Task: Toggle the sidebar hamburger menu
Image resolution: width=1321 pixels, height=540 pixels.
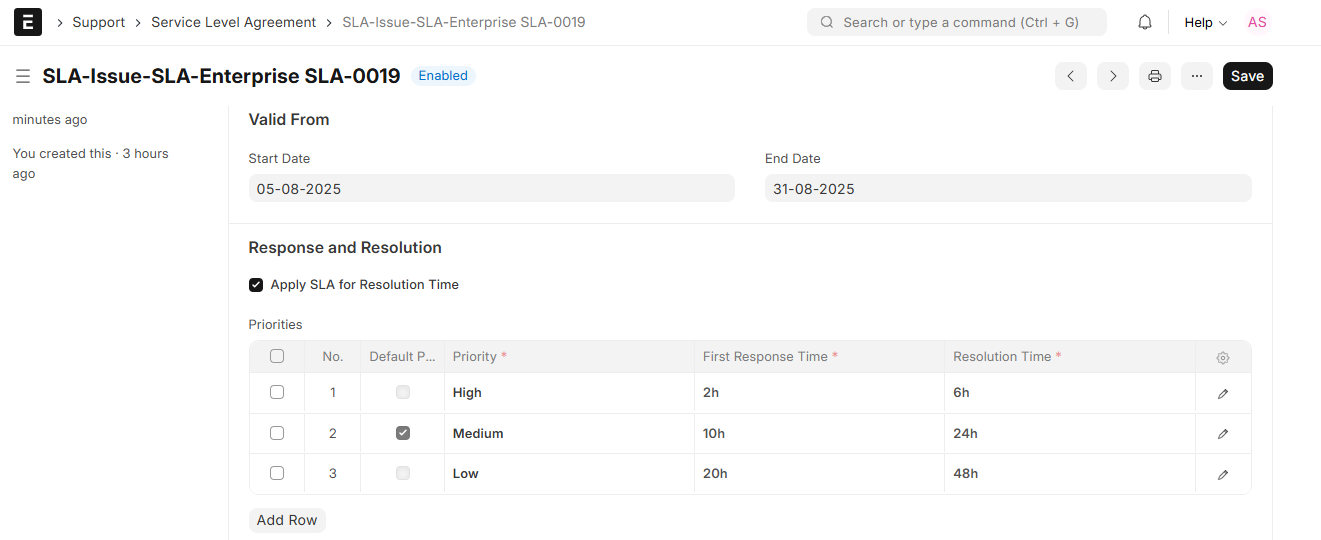Action: tap(23, 76)
